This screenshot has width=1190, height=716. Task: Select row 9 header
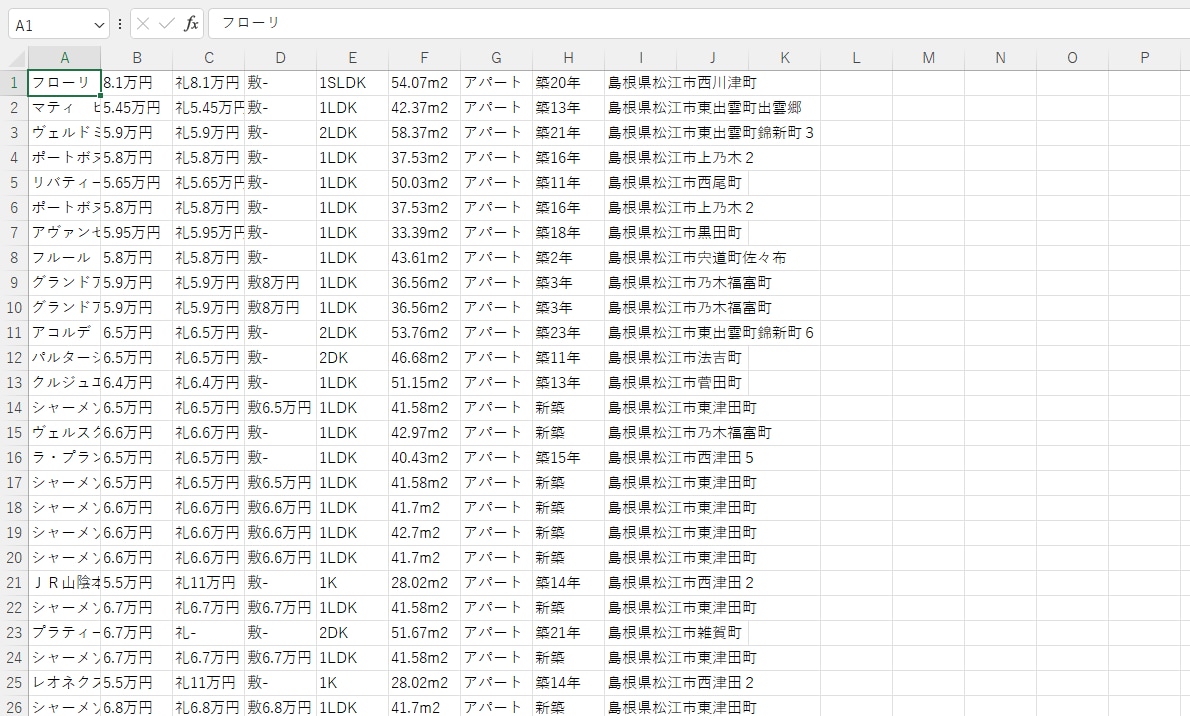[x=14, y=282]
